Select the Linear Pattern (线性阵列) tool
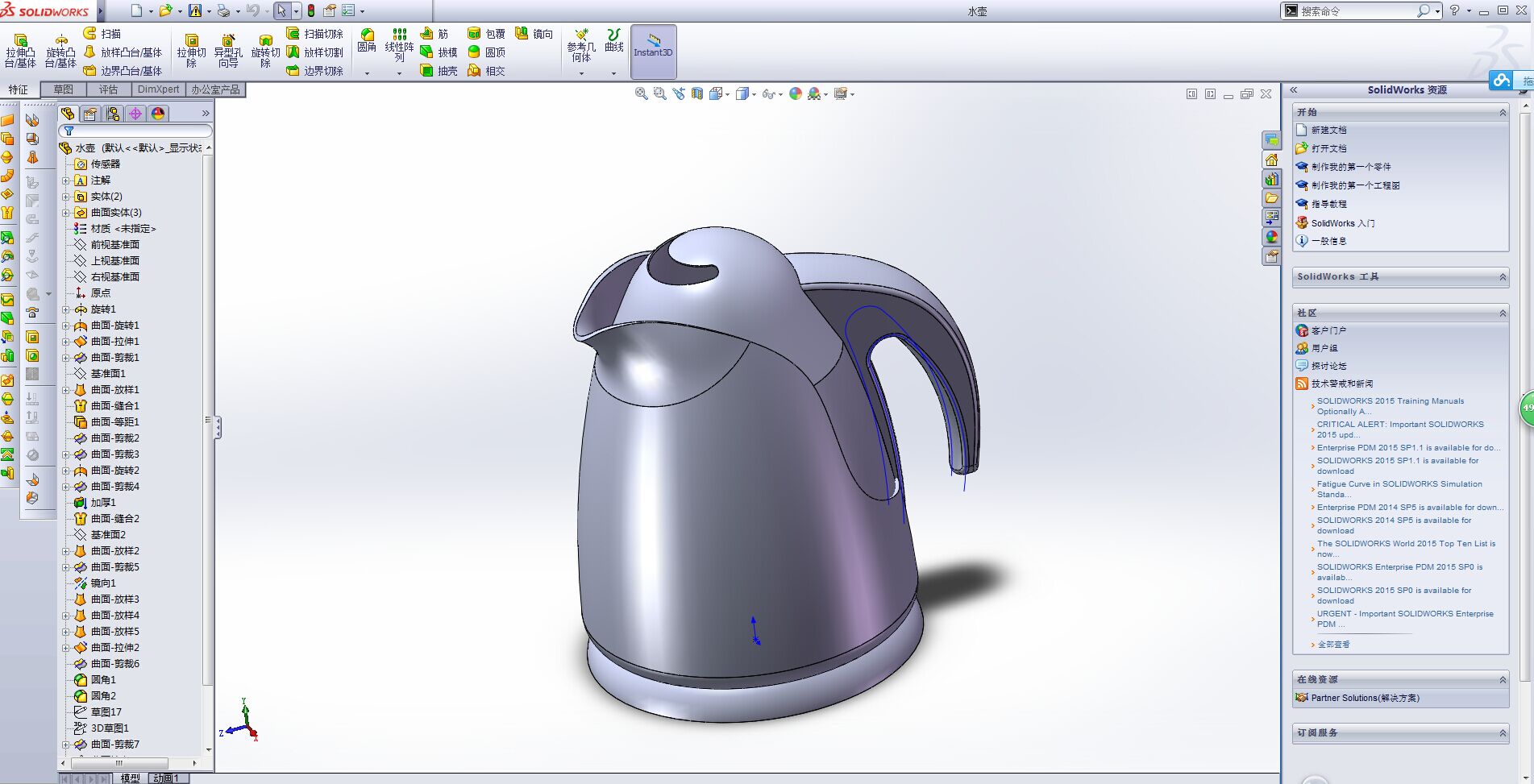Image resolution: width=1534 pixels, height=784 pixels. (399, 45)
